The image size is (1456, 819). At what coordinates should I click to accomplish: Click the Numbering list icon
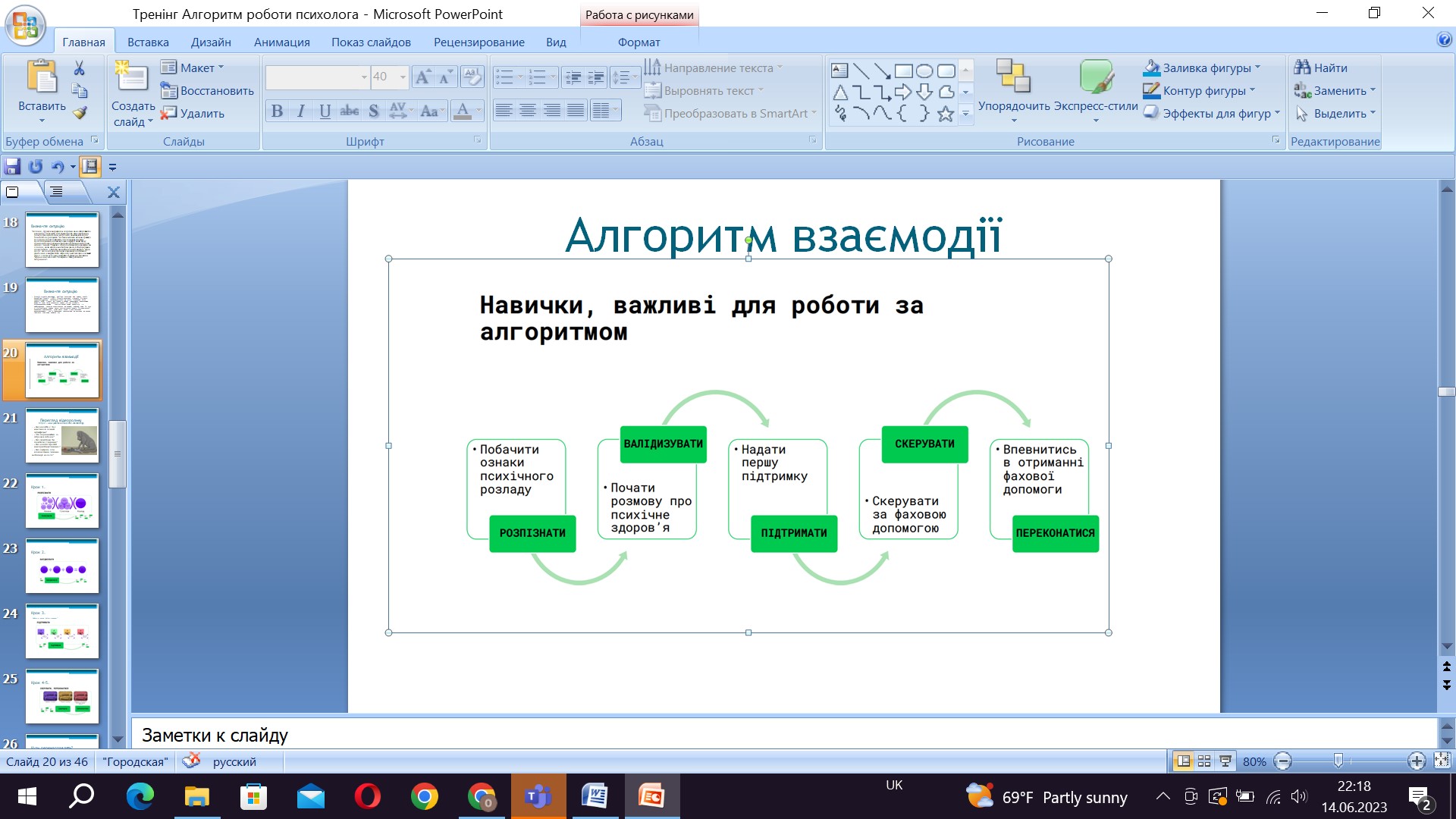tap(537, 77)
